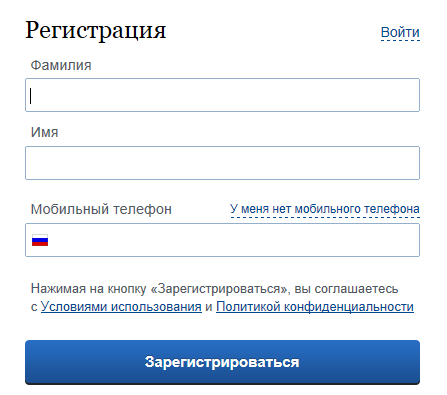Click the word использования in the terms link
This screenshot has width=447, height=395.
(x=156, y=307)
